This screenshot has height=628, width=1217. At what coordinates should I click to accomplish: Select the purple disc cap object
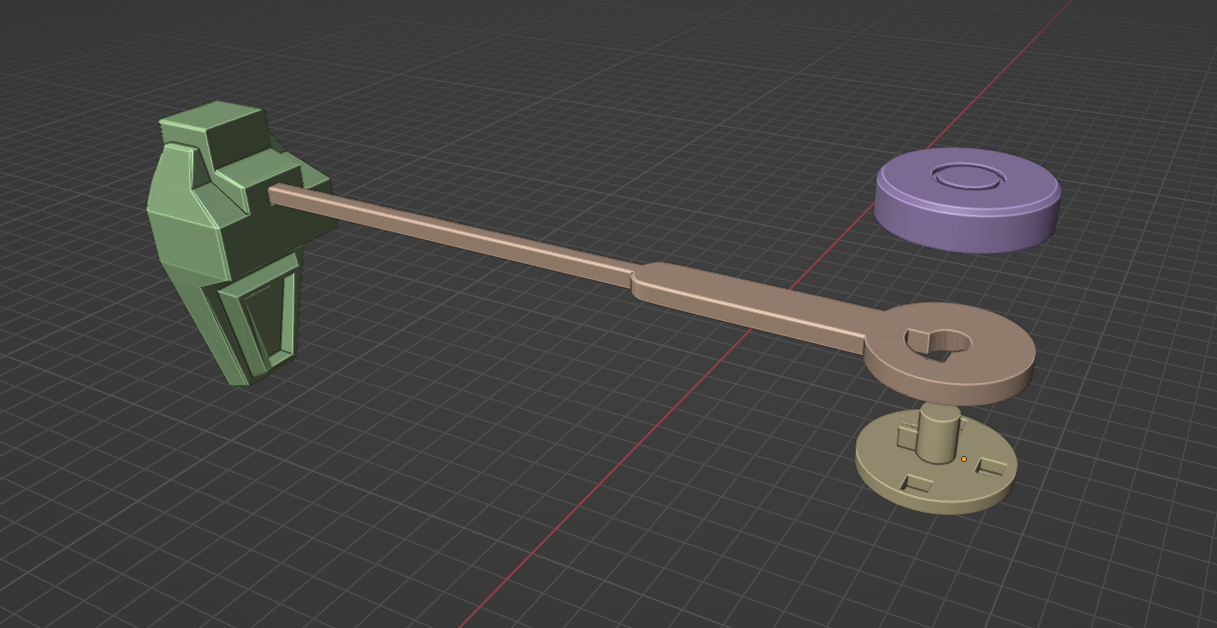click(967, 199)
